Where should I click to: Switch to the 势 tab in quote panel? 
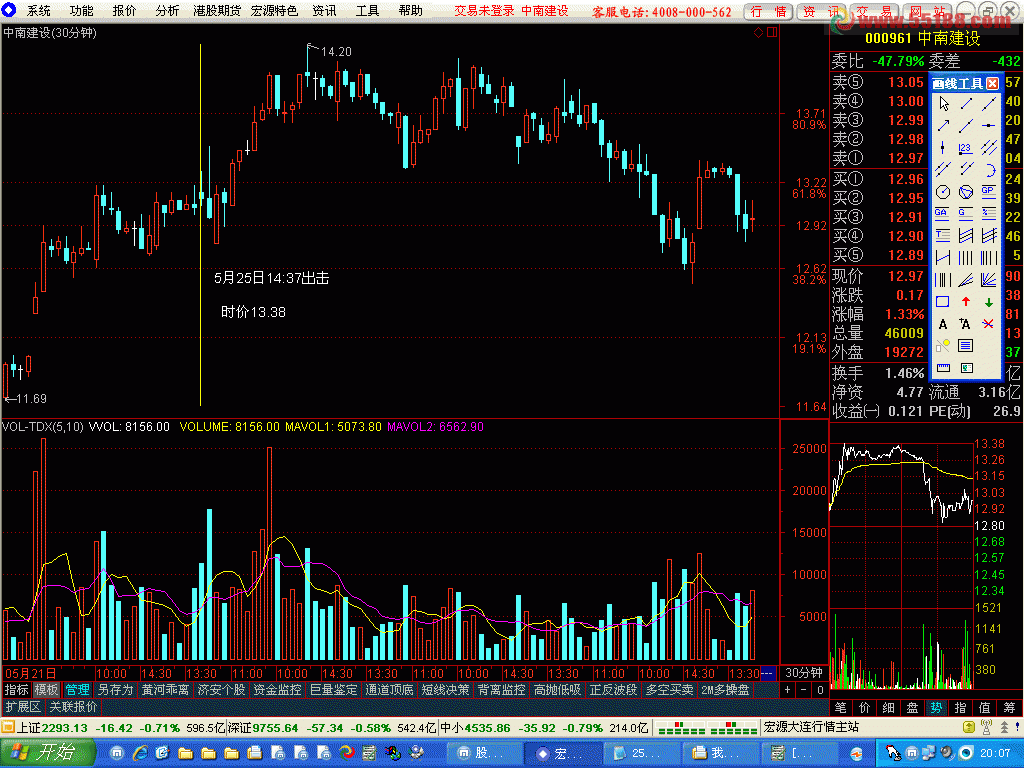coord(936,707)
